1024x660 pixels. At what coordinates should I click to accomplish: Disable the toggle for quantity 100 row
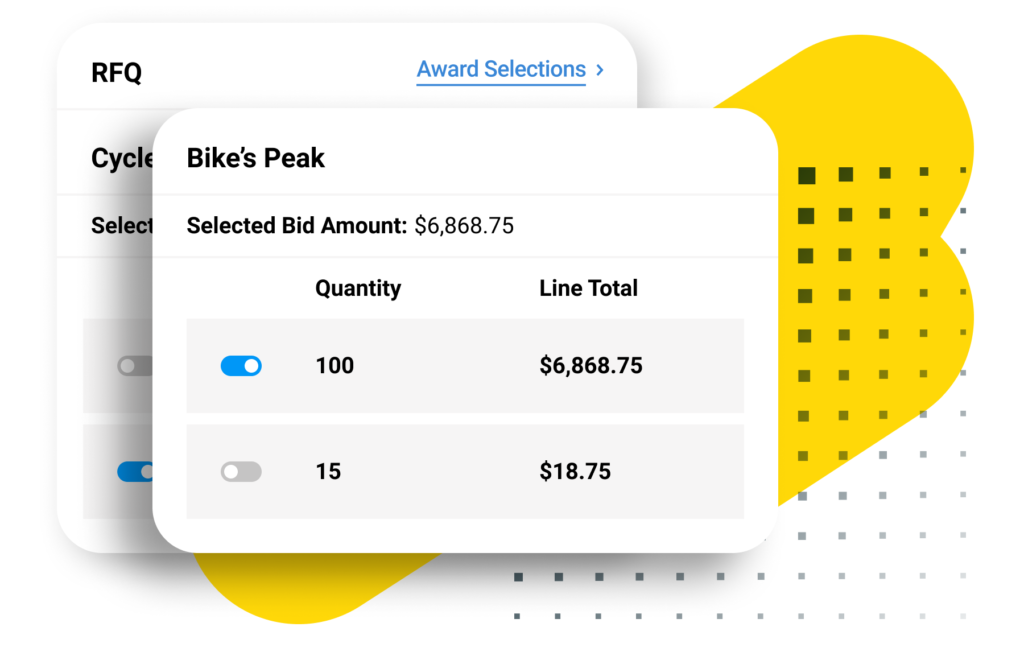[241, 366]
